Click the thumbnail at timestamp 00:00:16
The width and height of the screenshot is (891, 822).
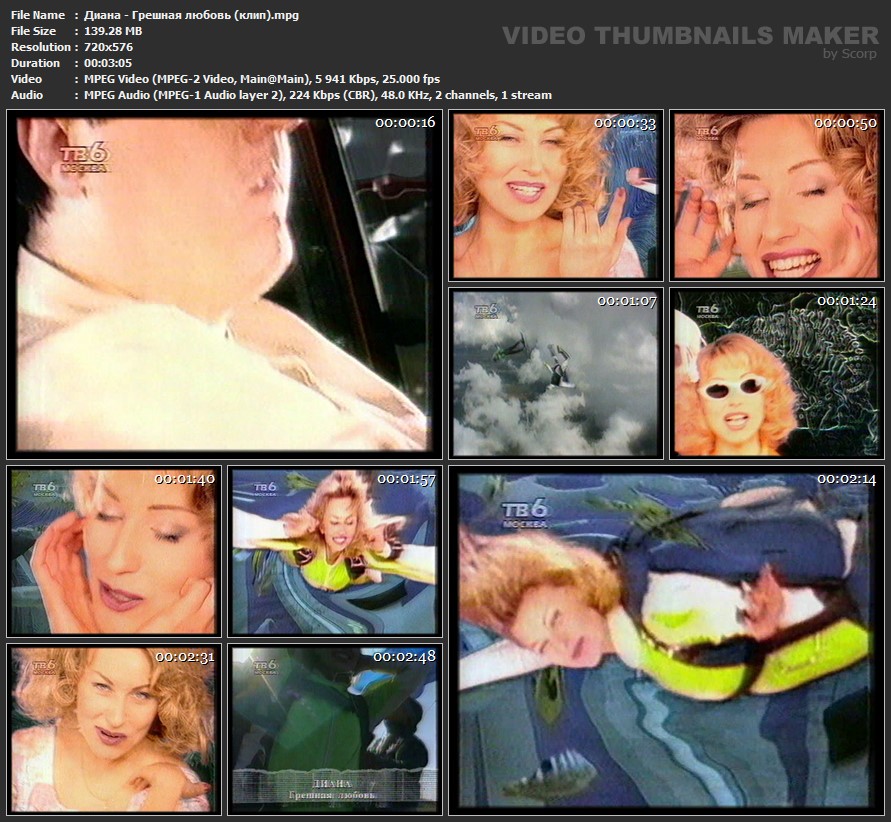tap(224, 284)
